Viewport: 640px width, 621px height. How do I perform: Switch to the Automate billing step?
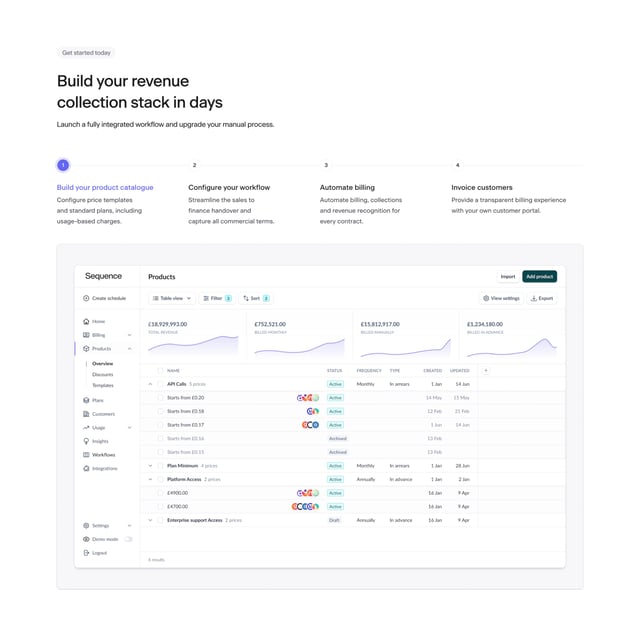[347, 187]
